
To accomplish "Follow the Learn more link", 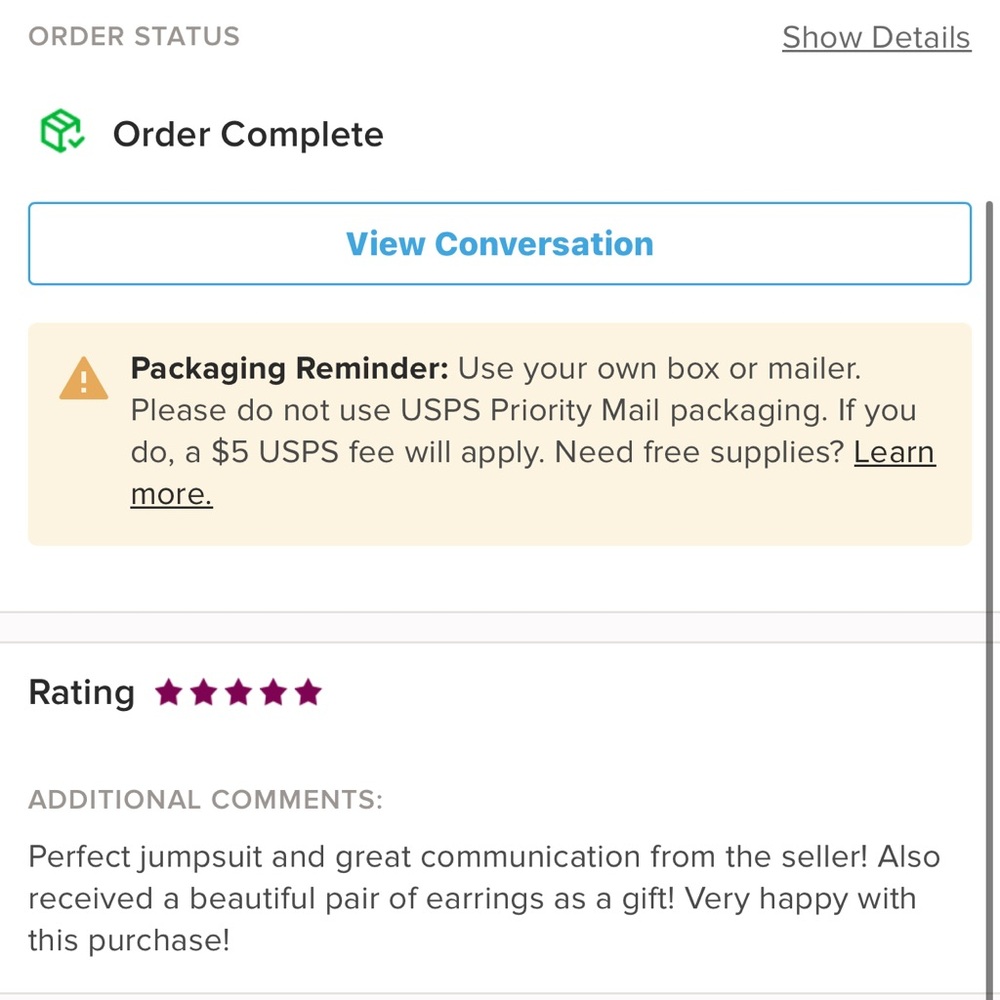I will 893,453.
